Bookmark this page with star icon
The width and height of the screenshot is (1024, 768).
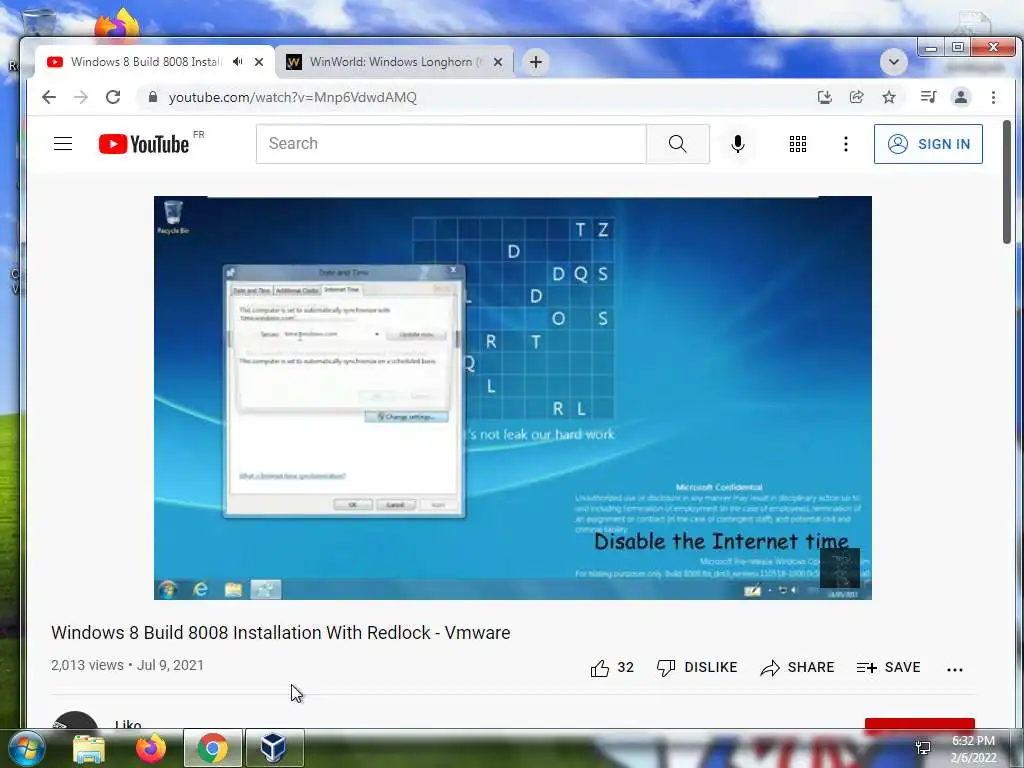889,97
